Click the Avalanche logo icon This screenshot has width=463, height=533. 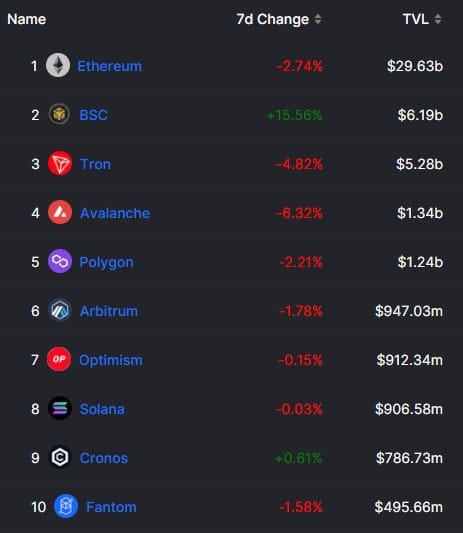[x=60, y=212]
